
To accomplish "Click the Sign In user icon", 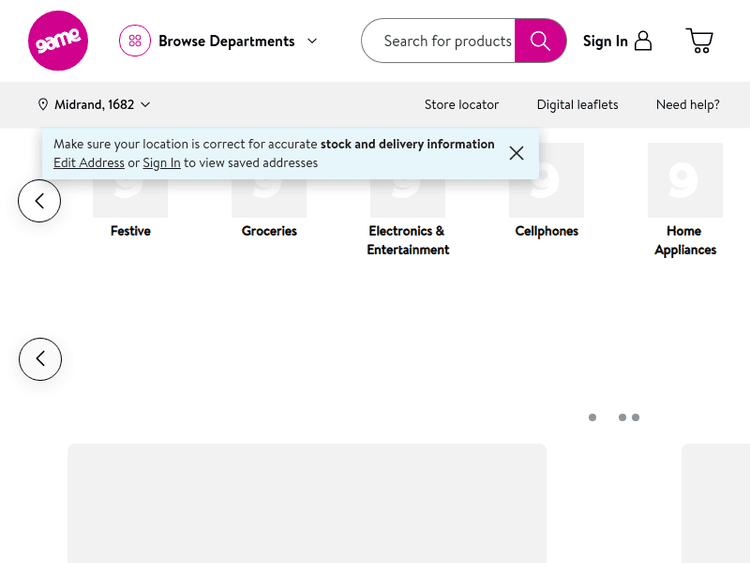I will point(643,41).
